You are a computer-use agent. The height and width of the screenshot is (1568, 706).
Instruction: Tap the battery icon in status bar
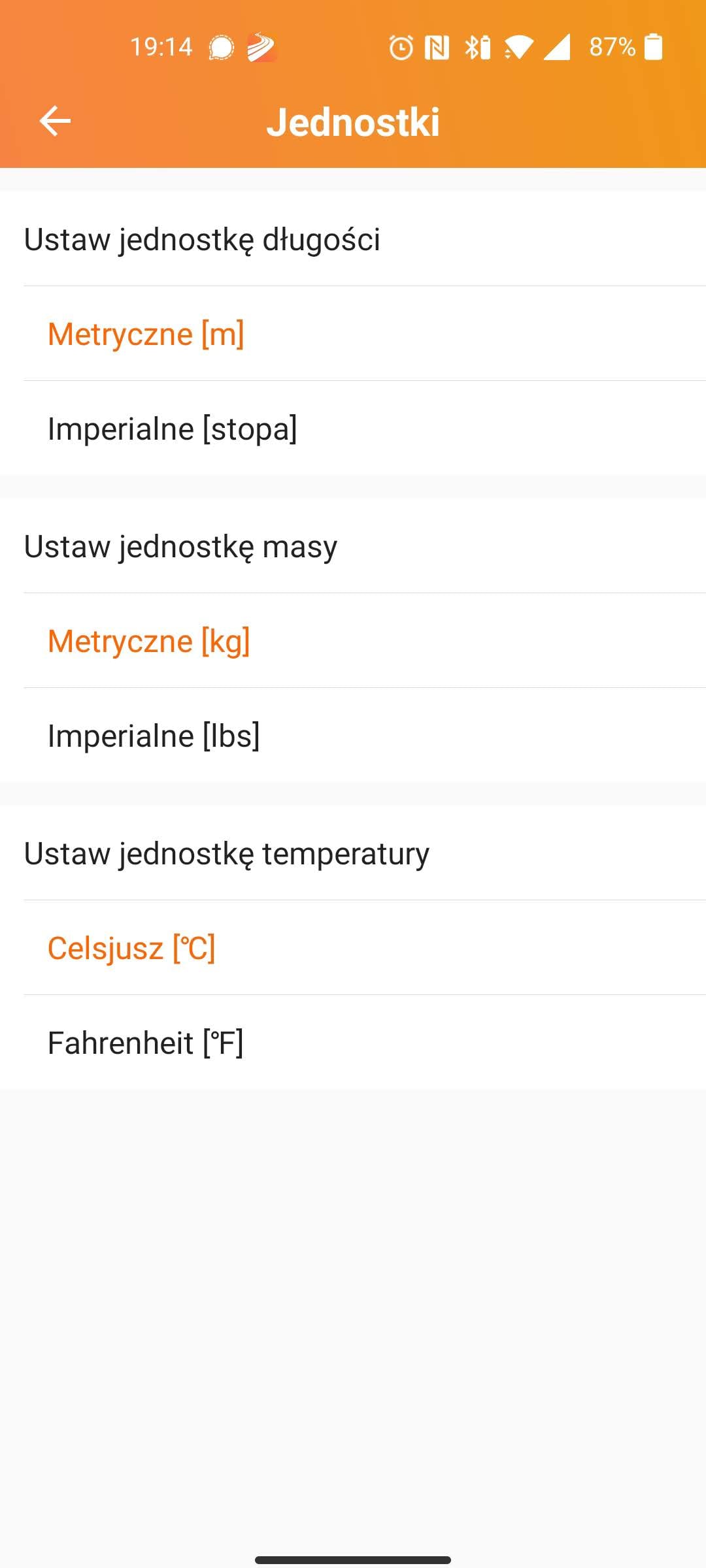click(653, 47)
